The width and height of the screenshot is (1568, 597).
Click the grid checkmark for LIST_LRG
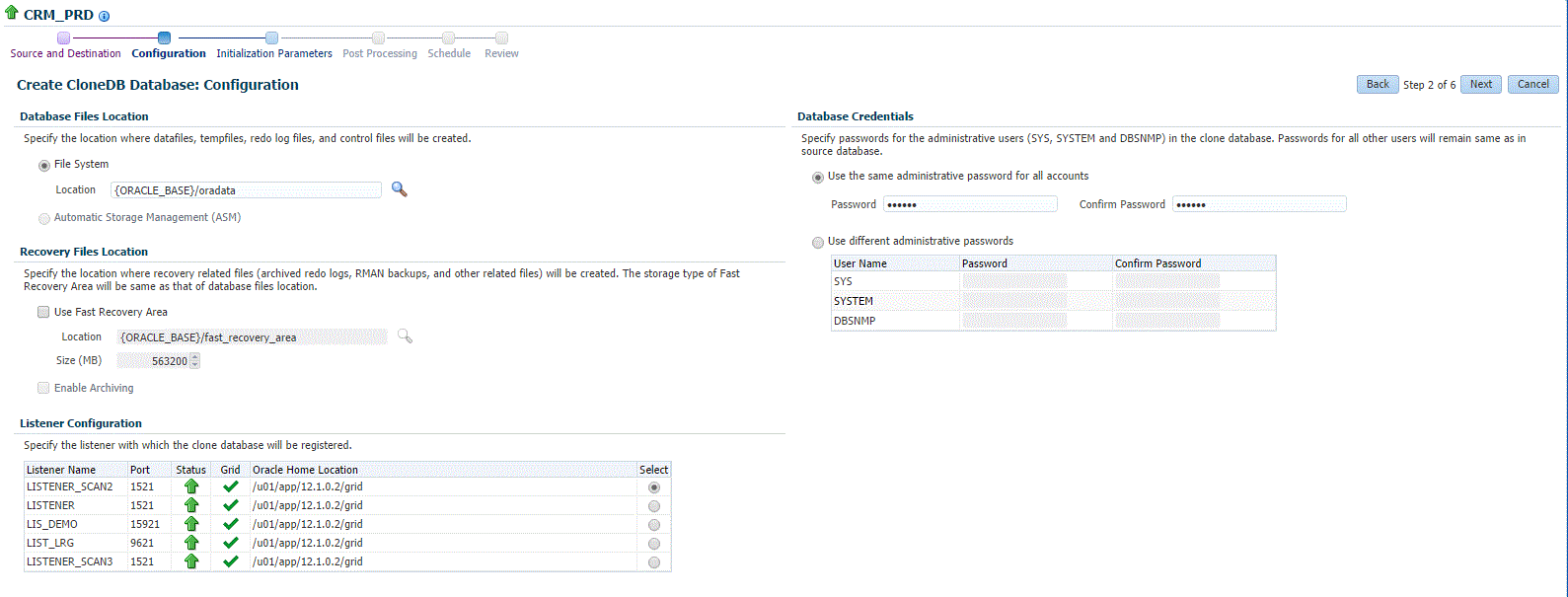pyautogui.click(x=231, y=543)
